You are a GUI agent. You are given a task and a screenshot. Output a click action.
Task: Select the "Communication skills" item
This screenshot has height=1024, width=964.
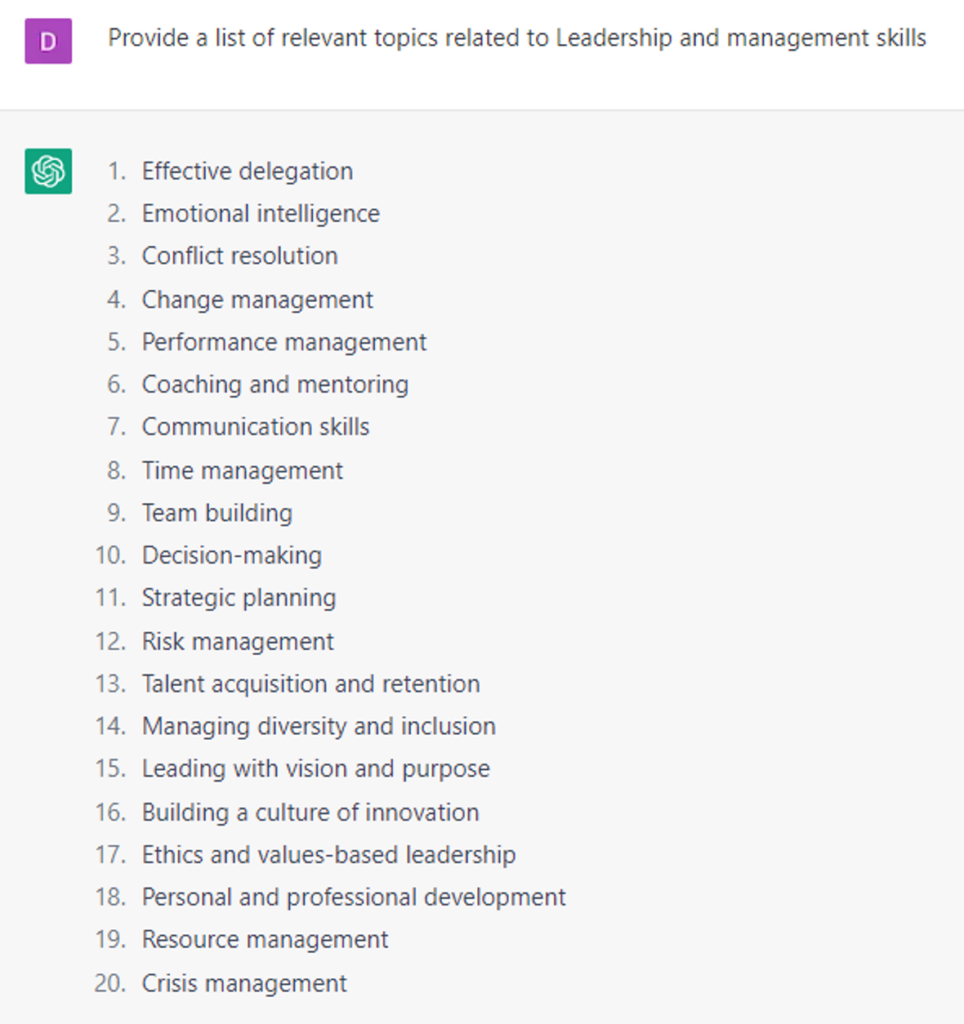(x=255, y=427)
